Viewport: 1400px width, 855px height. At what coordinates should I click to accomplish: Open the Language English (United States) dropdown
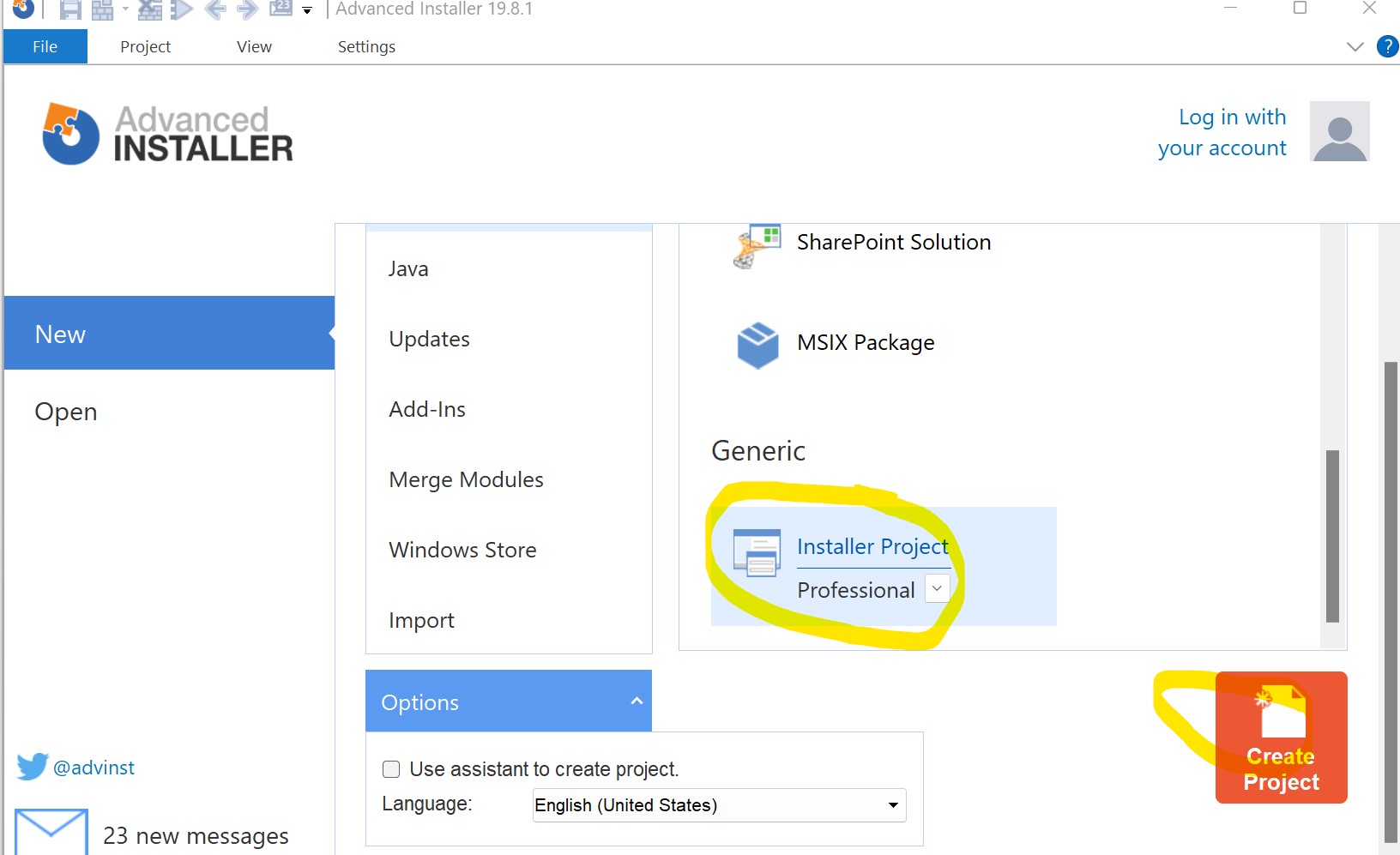[x=719, y=805]
